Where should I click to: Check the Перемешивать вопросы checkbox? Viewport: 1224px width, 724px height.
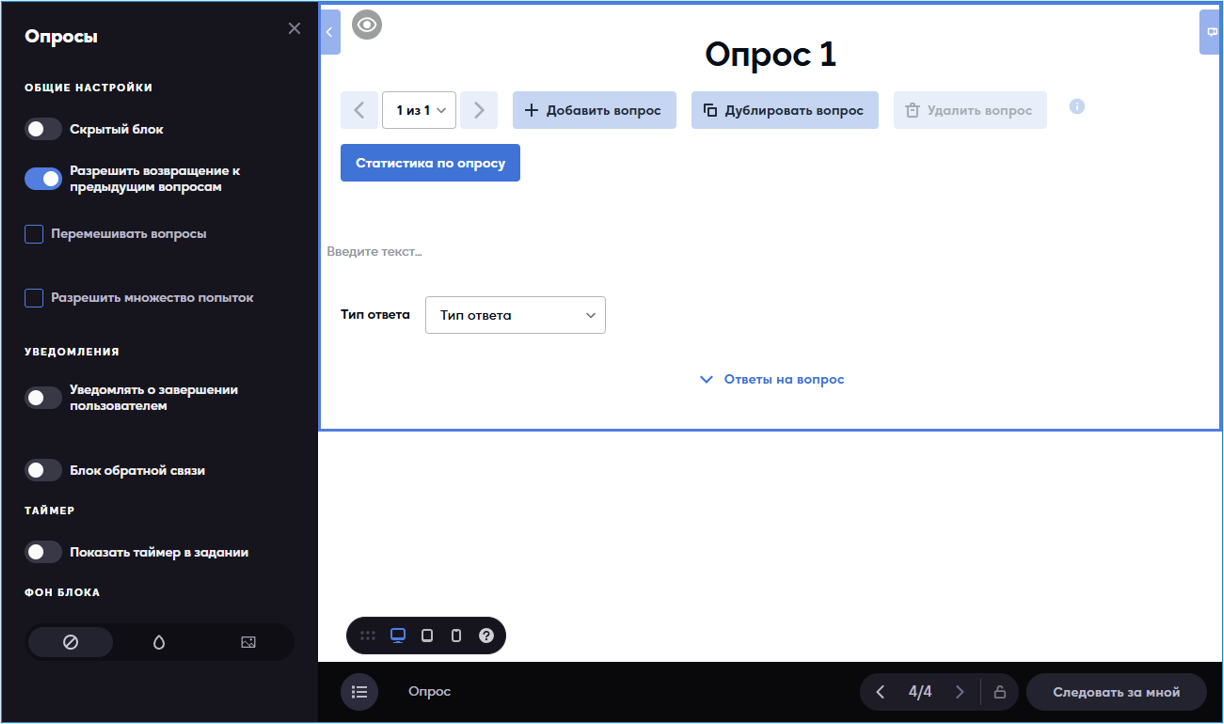(x=34, y=234)
